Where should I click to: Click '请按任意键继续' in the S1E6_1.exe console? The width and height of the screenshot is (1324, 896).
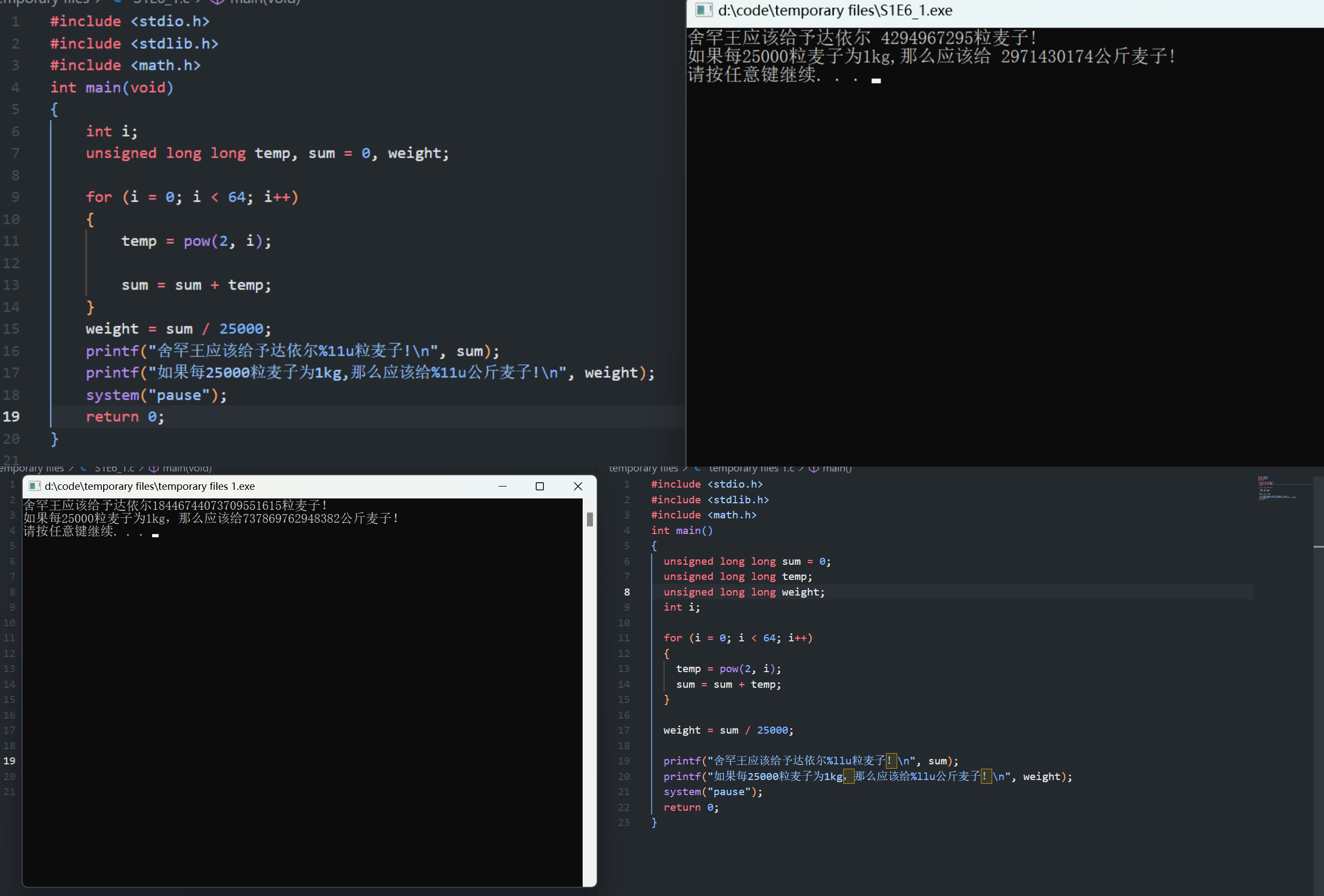752,74
